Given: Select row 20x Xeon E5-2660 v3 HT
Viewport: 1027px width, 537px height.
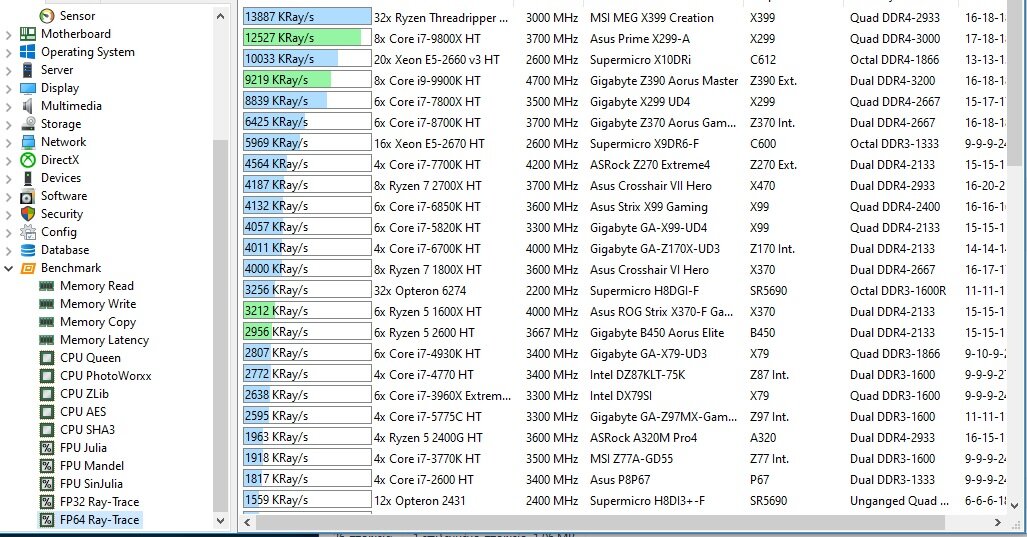Looking at the screenshot, I should click(x=437, y=60).
